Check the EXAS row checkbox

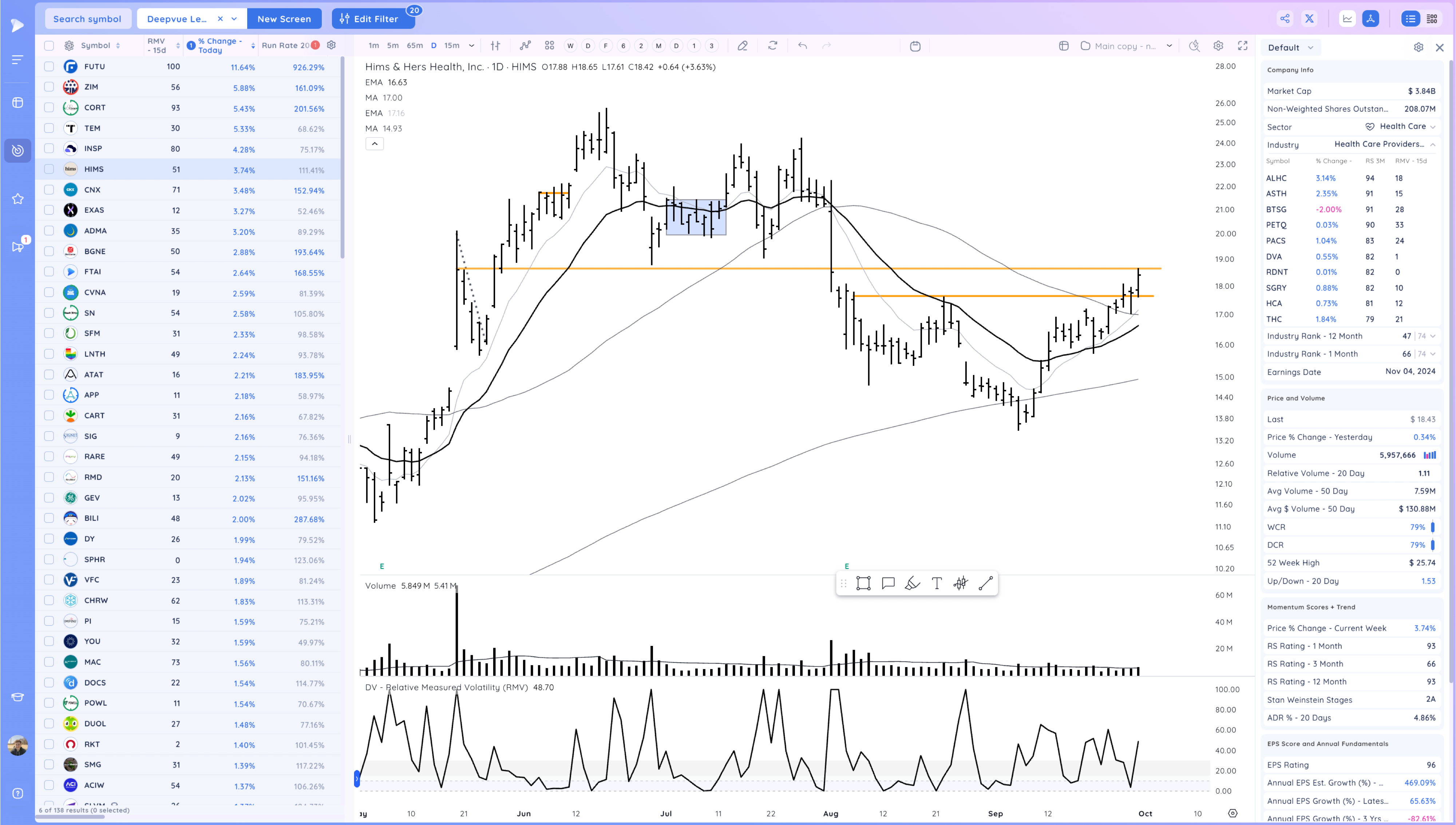click(x=49, y=210)
